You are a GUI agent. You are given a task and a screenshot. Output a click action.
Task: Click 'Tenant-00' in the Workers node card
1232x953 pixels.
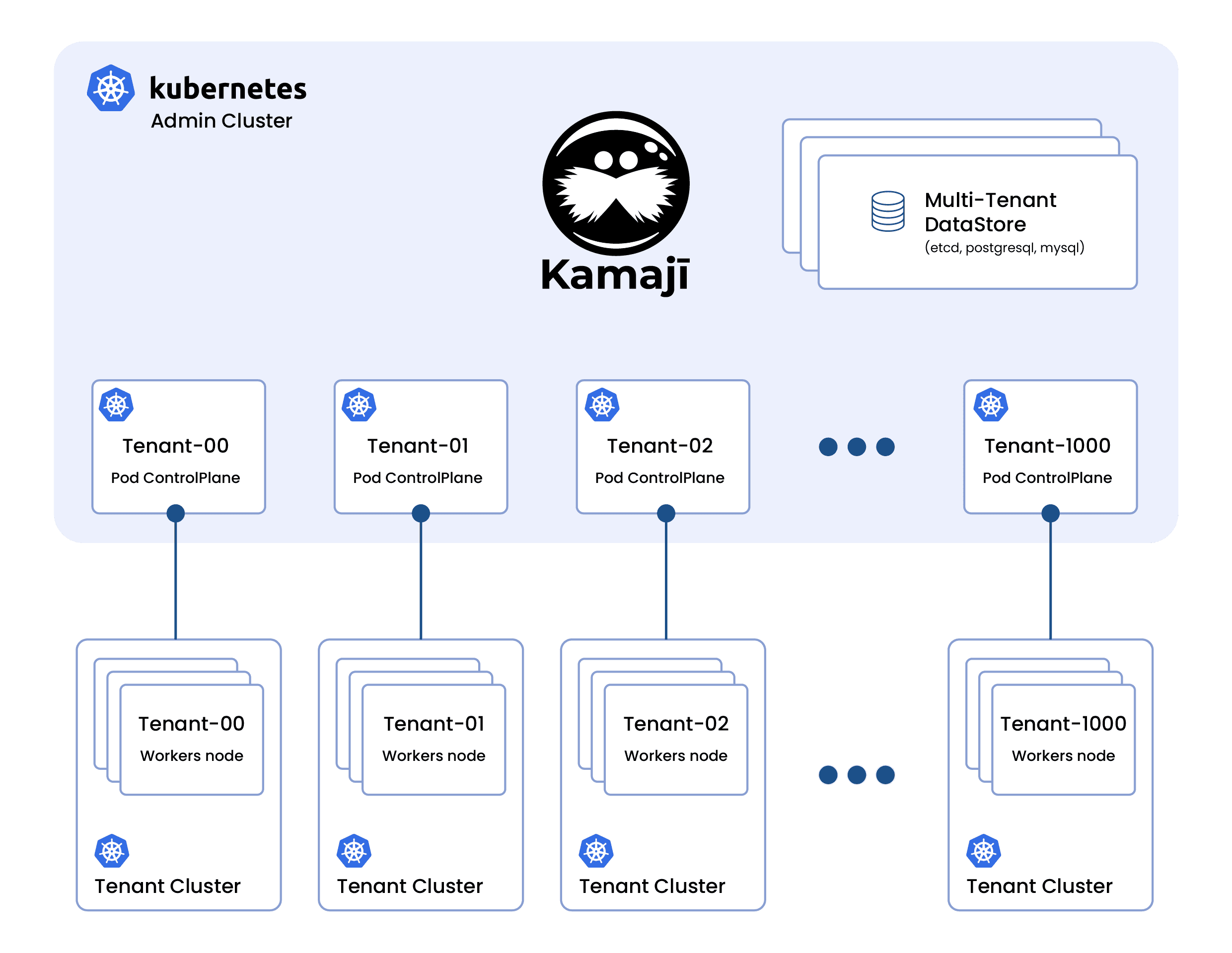coord(192,724)
